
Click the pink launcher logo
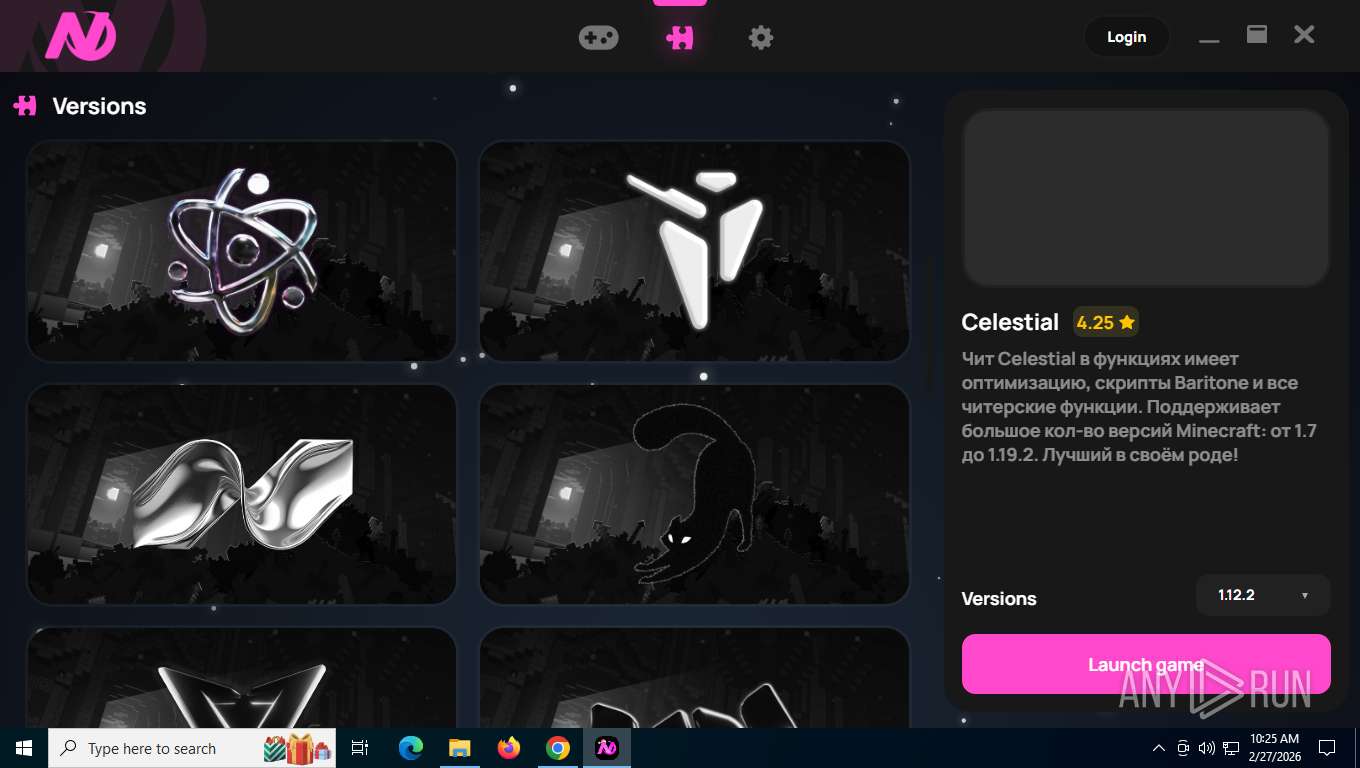[81, 36]
